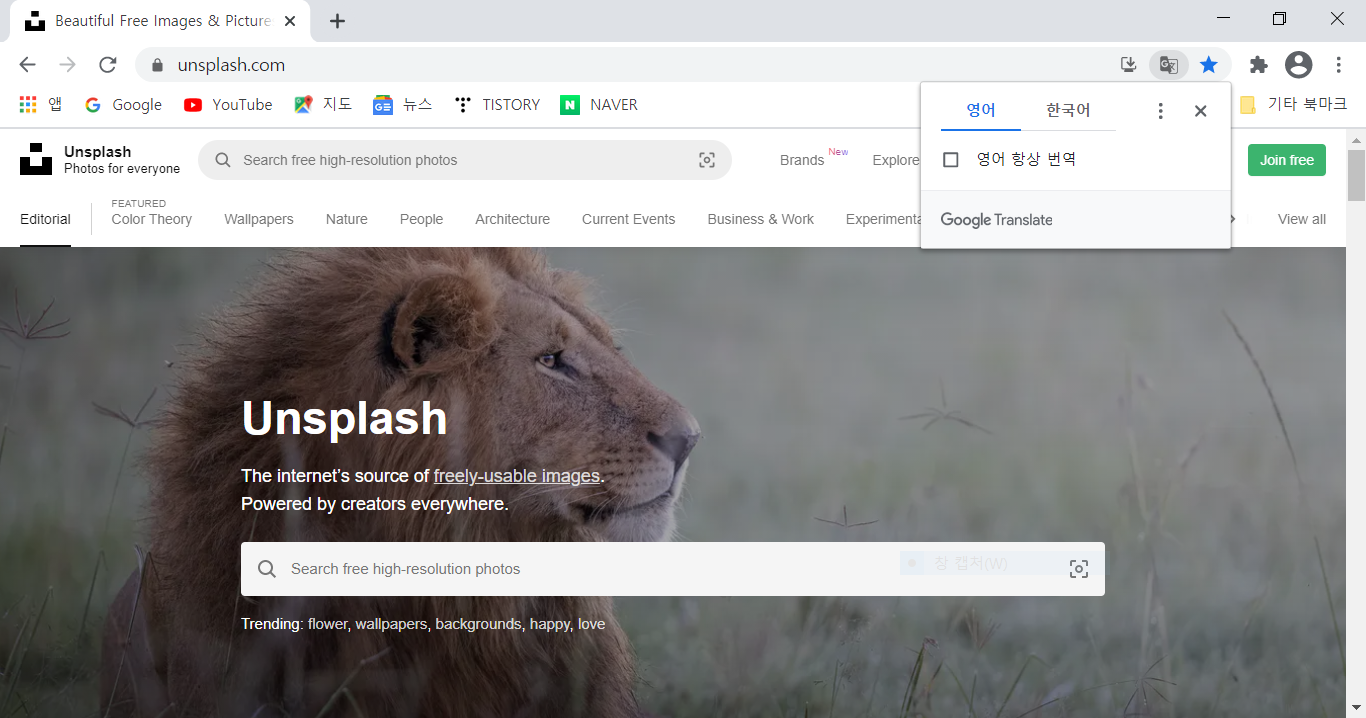
Task: Click the padlock site info icon
Action: [157, 65]
